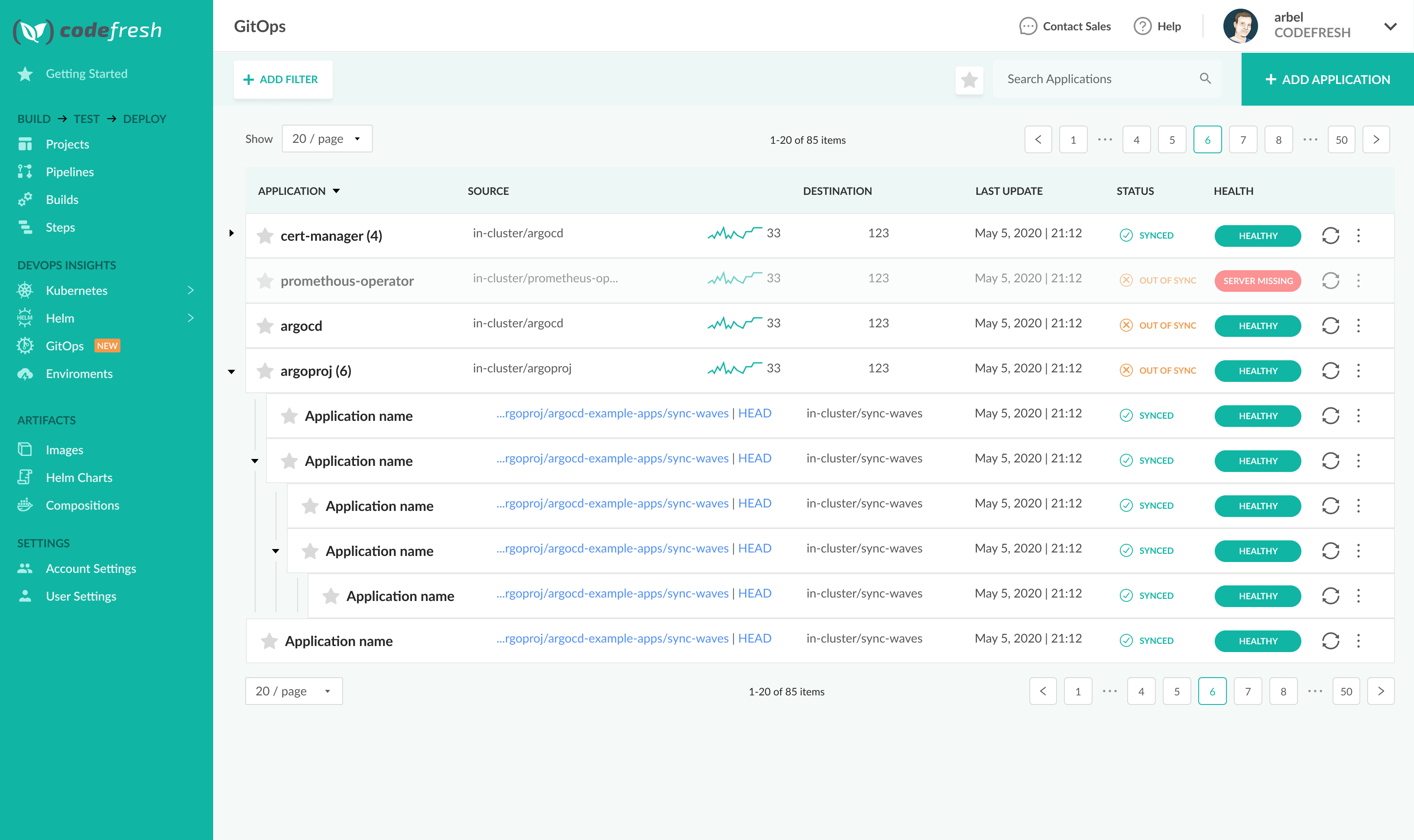
Task: Go to page 7 in top pagination
Action: click(x=1243, y=139)
